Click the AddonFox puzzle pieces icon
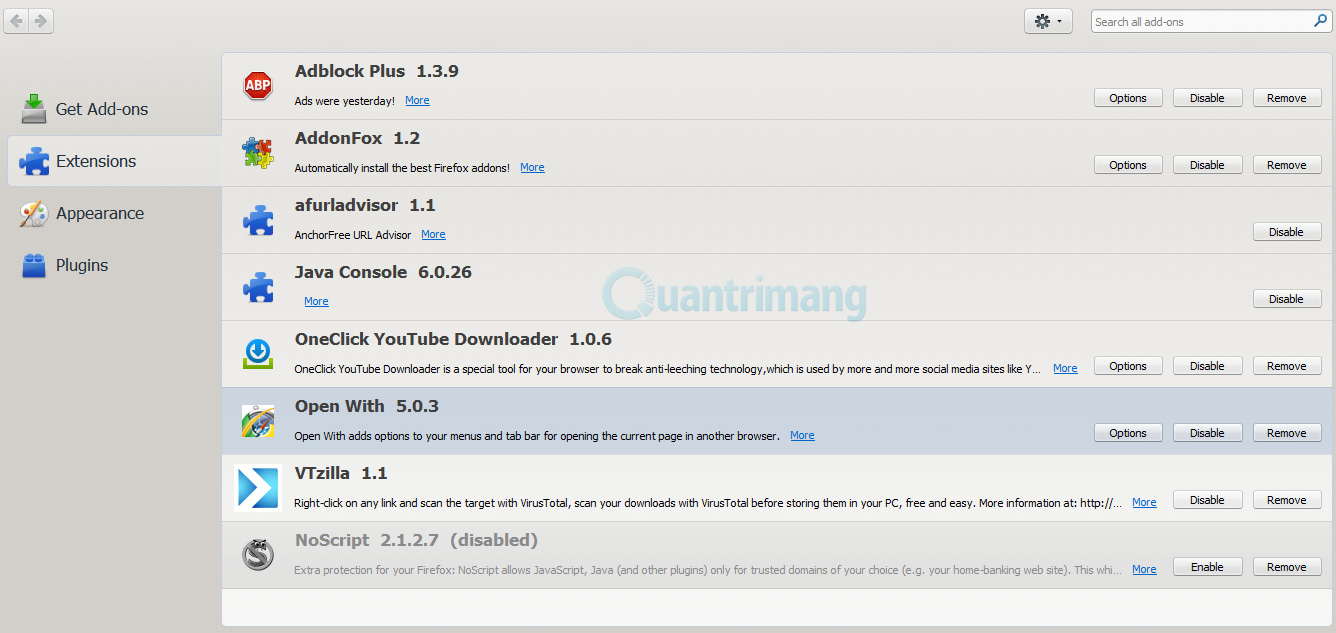 (x=258, y=153)
